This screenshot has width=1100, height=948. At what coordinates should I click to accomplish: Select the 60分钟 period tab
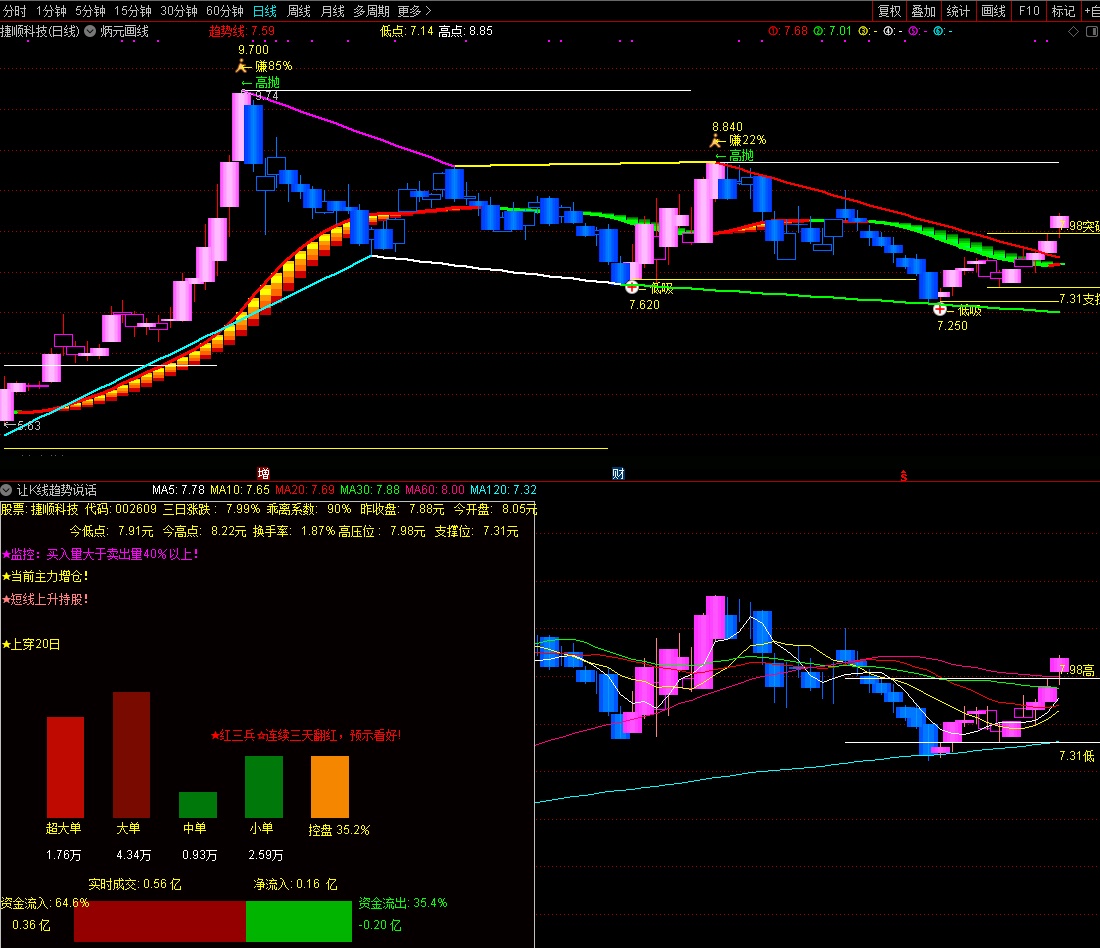point(224,11)
